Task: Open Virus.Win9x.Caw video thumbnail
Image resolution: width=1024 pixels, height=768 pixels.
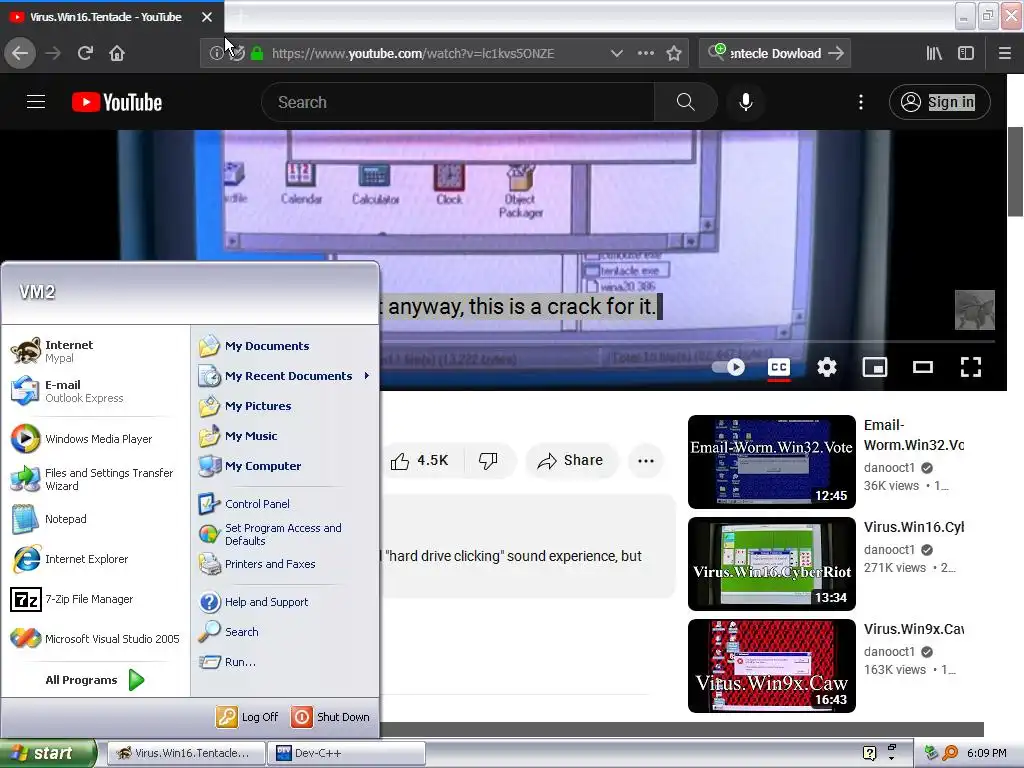Action: pos(771,665)
